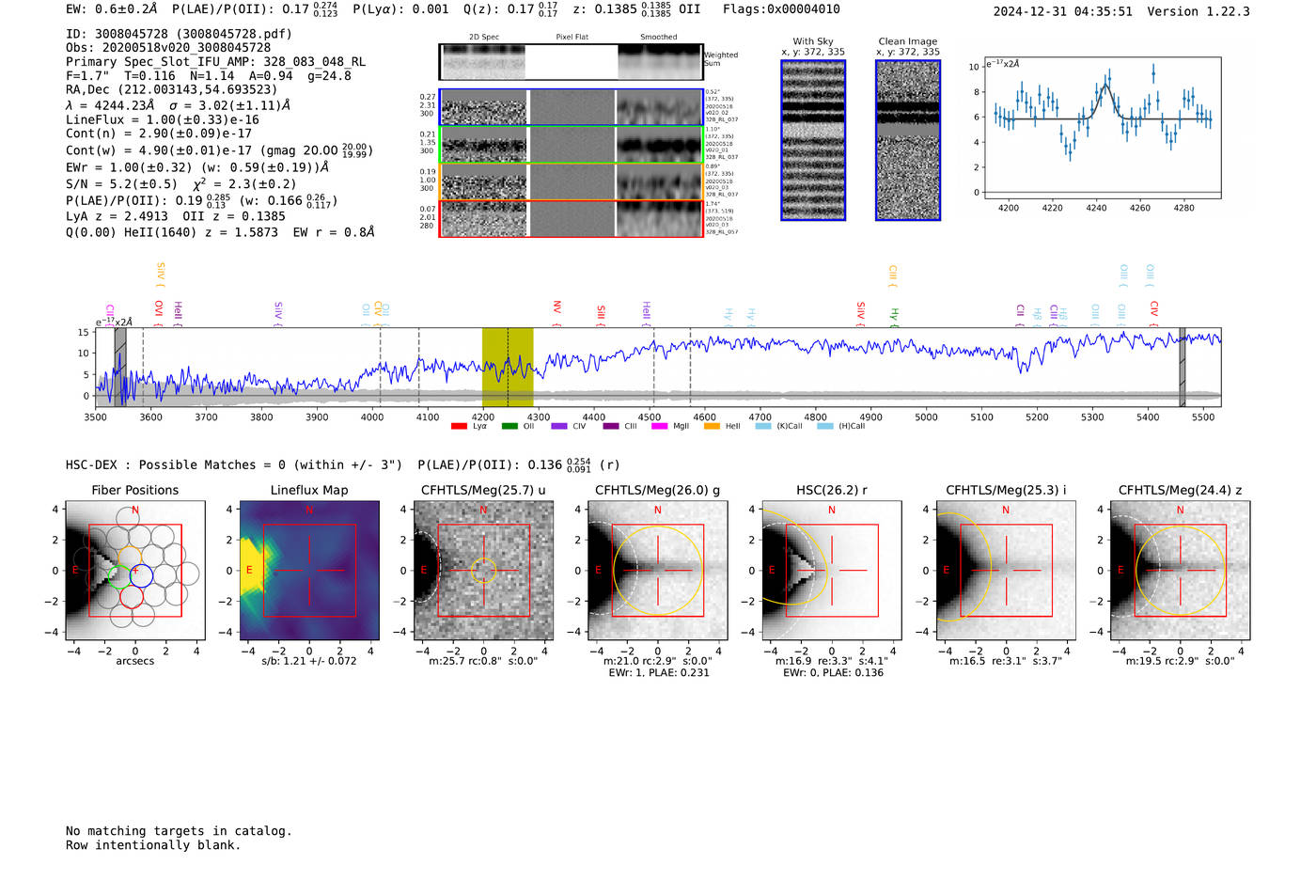Click the 'No matching targets in catalog.' message
1316x896 pixels.
(179, 831)
